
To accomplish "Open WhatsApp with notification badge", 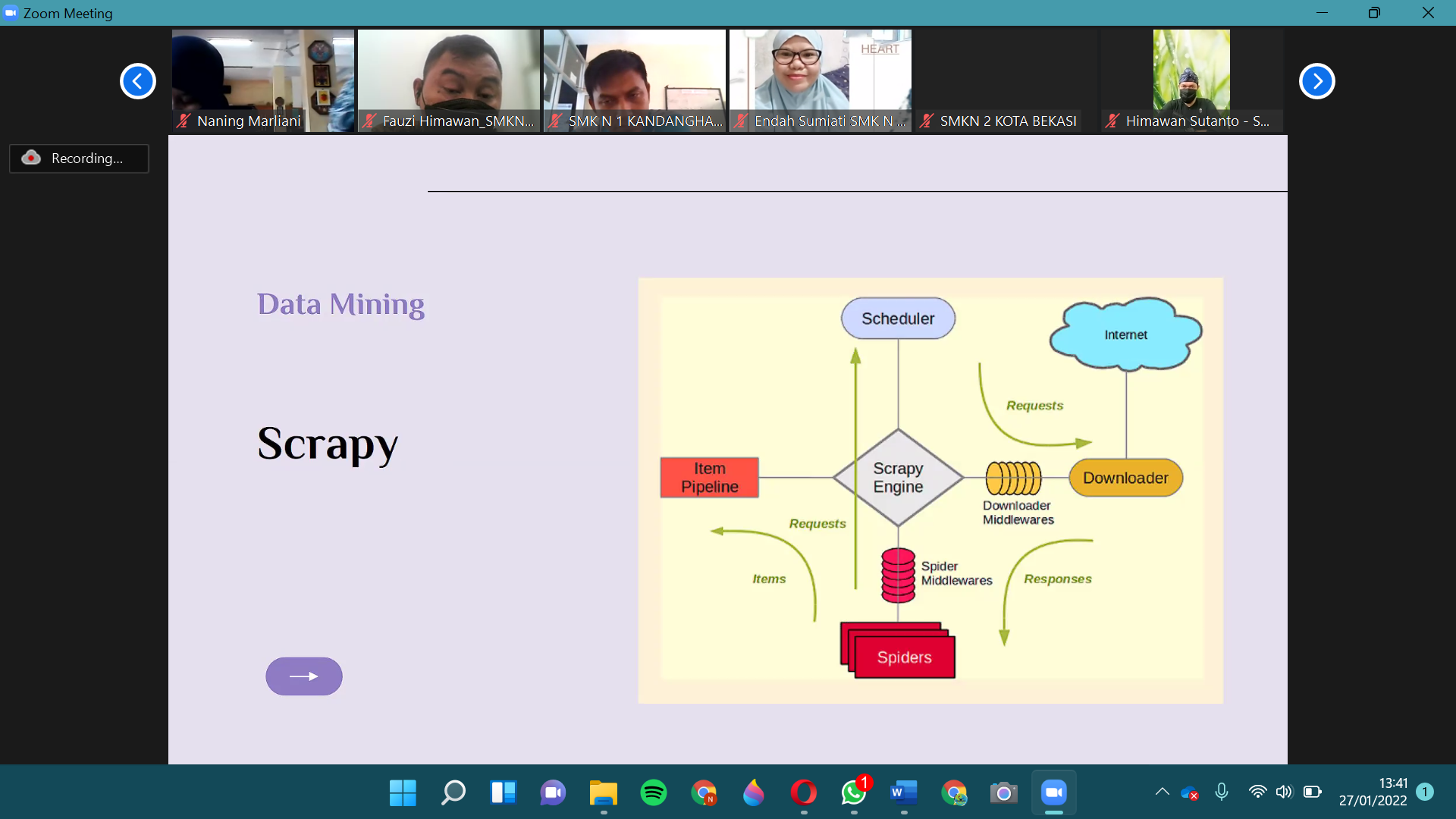I will coord(854,792).
